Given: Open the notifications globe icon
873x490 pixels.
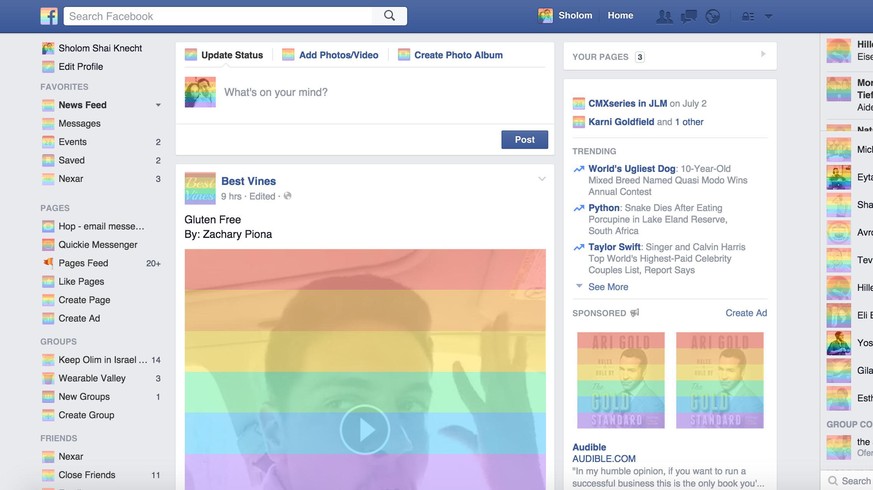Looking at the screenshot, I should point(713,16).
